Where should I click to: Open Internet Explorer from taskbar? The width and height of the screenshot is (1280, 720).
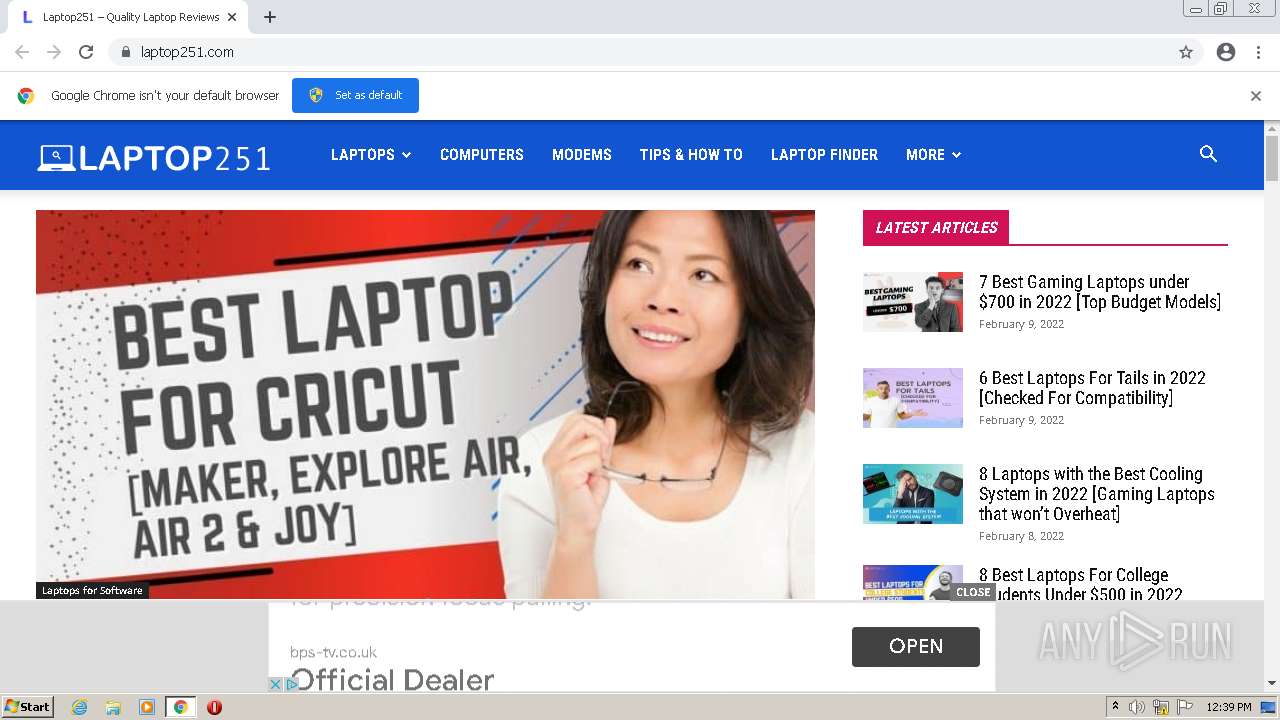79,707
